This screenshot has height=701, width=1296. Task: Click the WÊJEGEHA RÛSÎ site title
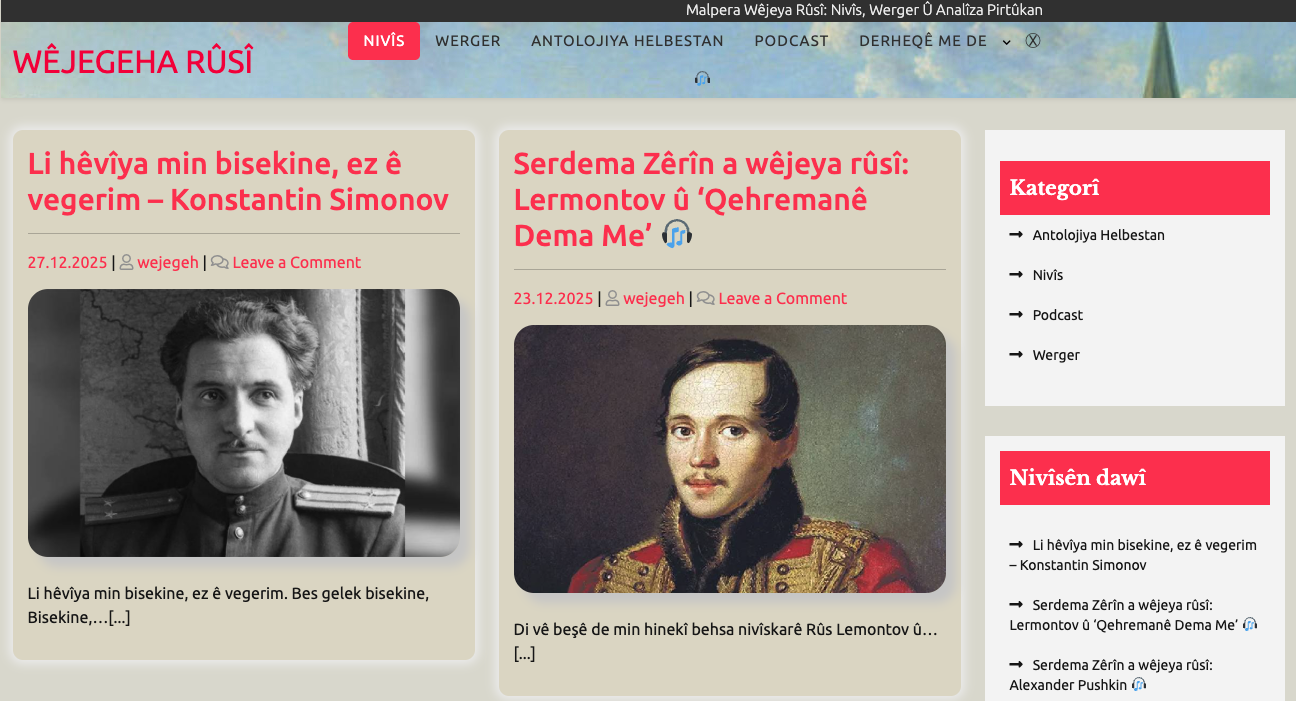[x=133, y=61]
